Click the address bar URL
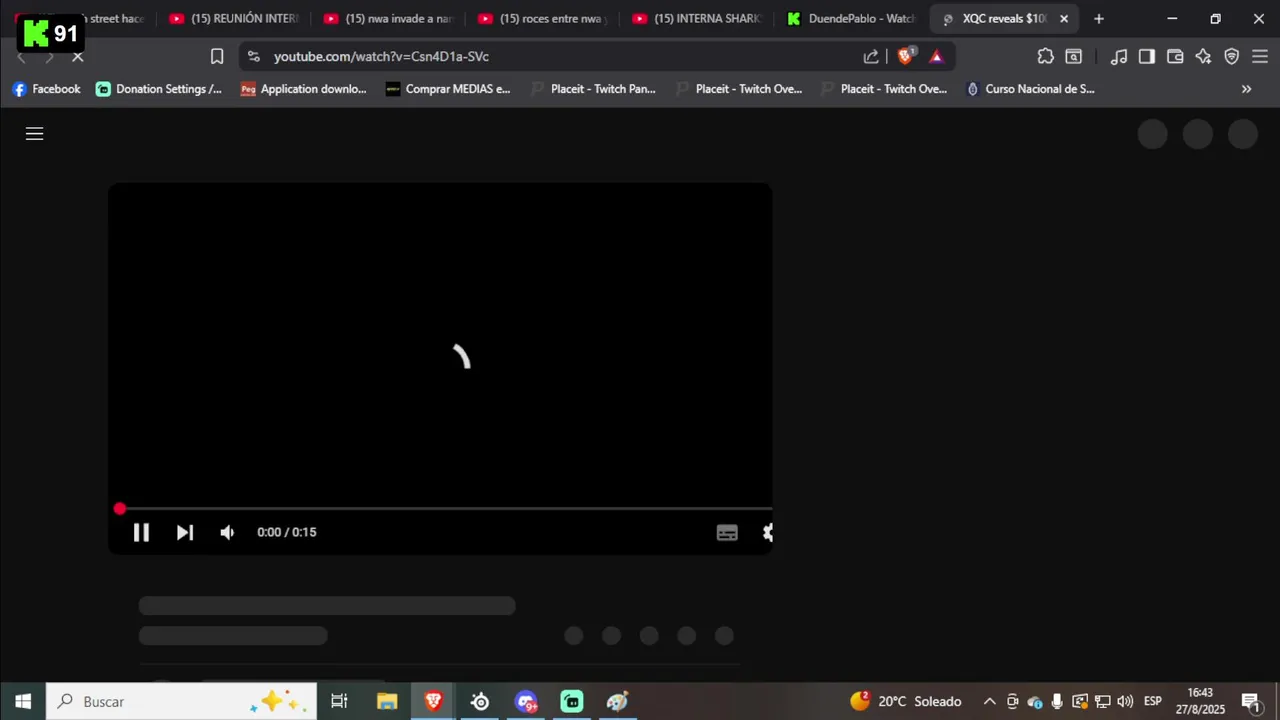This screenshot has width=1280, height=720. pos(381,57)
